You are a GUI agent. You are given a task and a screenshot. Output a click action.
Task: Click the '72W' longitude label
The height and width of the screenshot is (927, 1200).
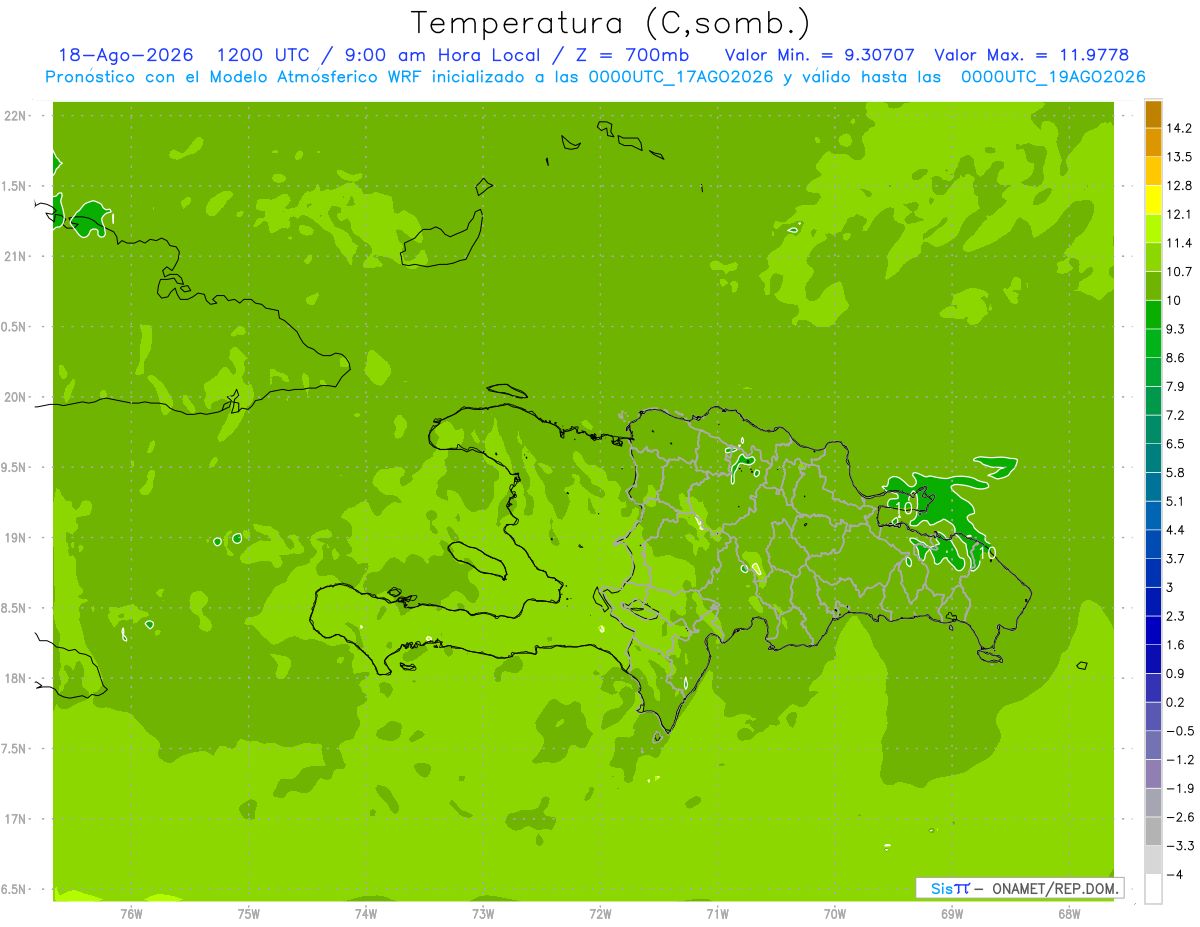(x=600, y=912)
